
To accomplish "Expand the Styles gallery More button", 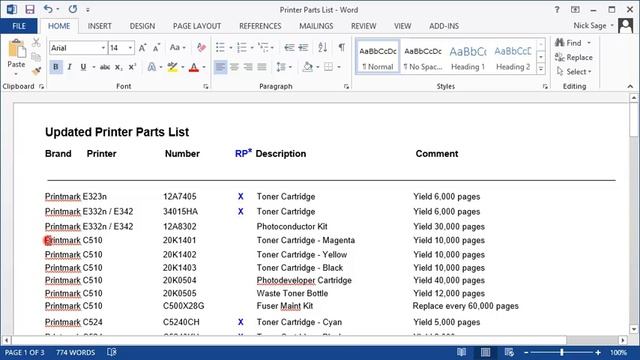I will 540,69.
